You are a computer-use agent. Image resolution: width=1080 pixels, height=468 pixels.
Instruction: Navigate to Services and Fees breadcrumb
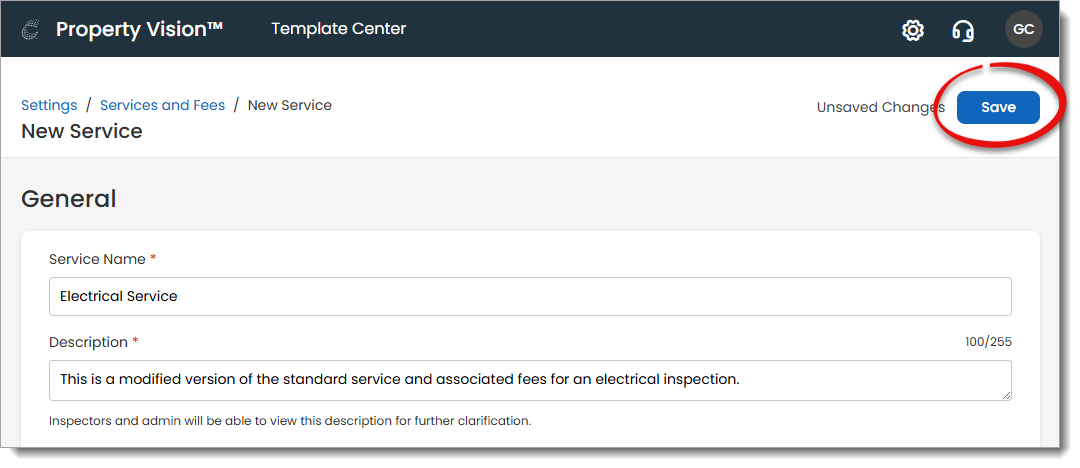point(162,105)
